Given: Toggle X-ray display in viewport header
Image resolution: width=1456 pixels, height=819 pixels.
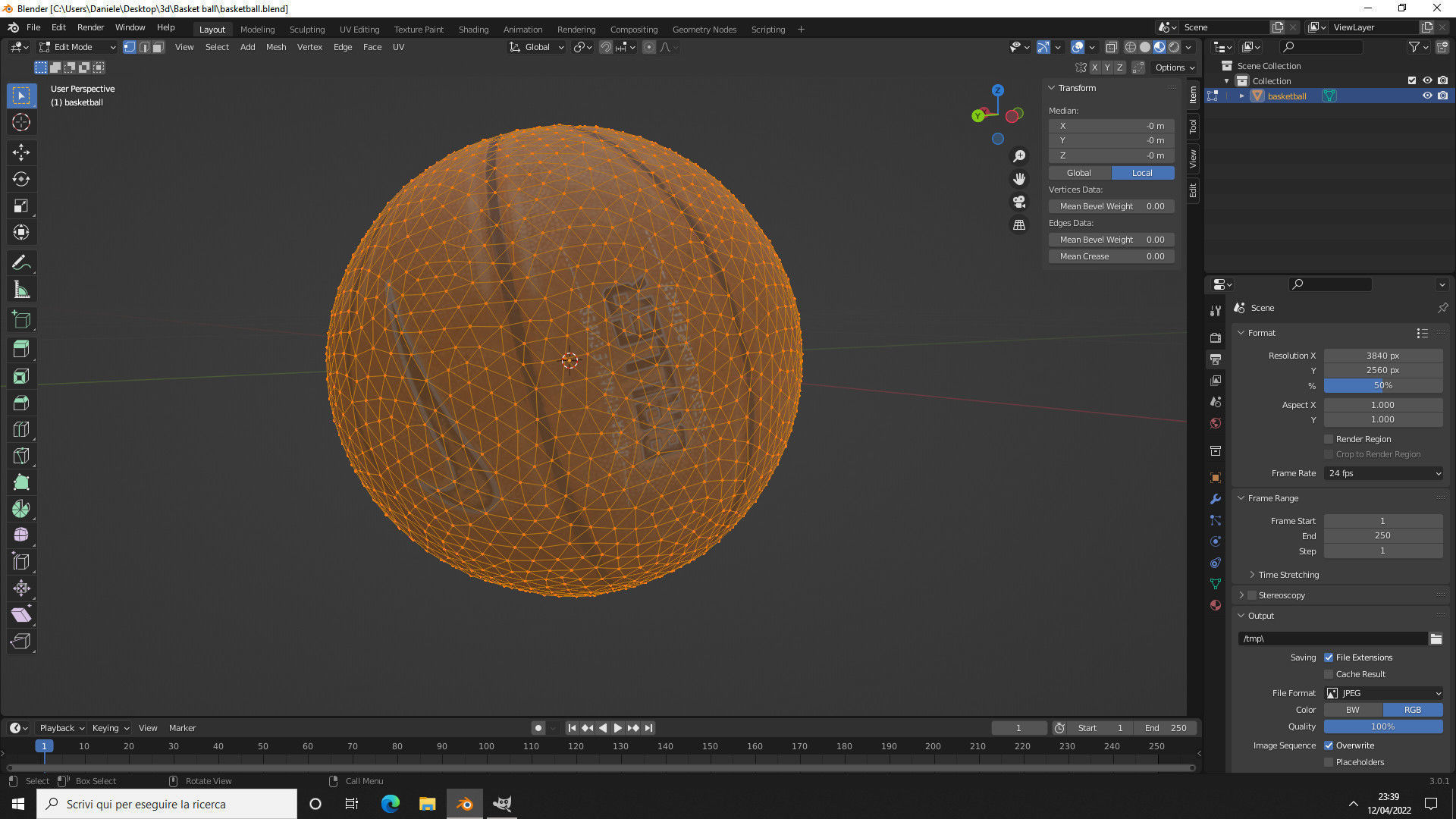Looking at the screenshot, I should (1112, 47).
